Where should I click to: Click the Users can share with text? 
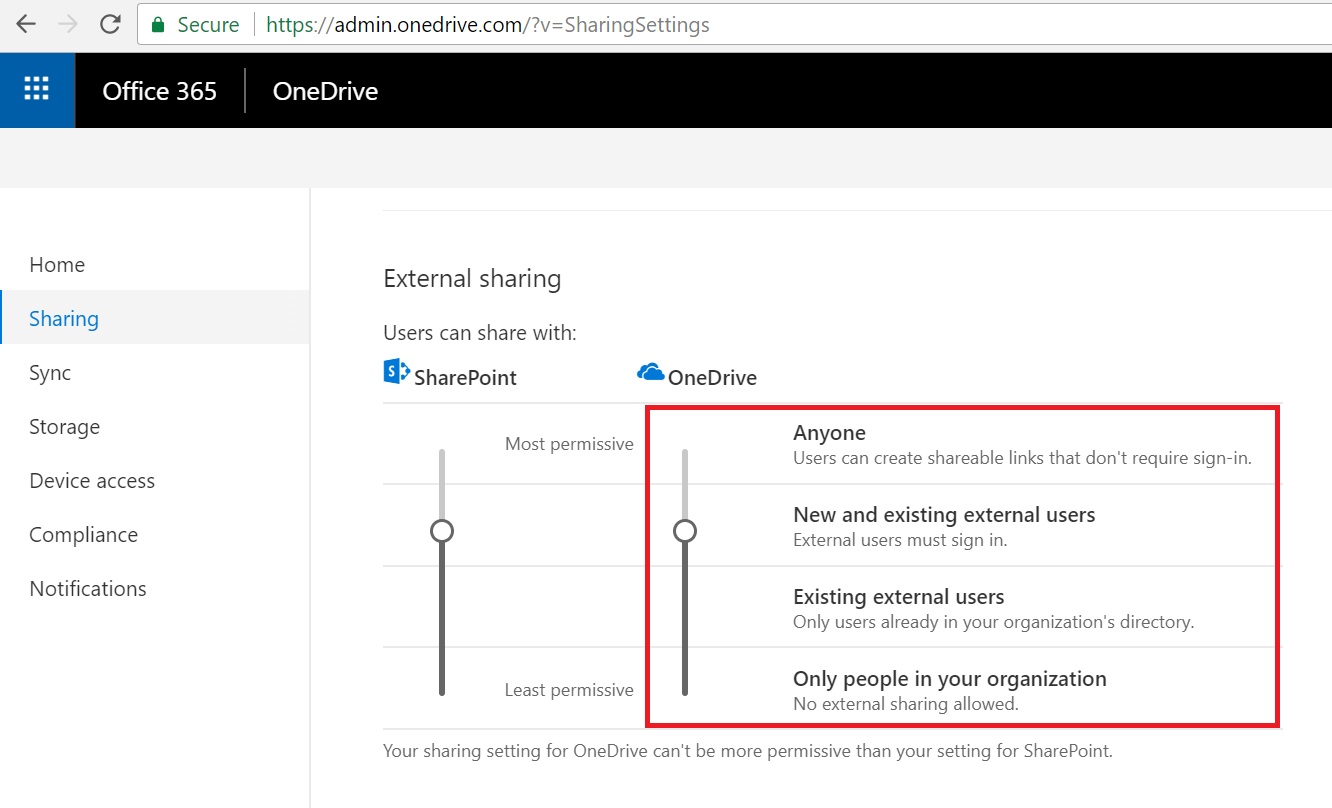[480, 333]
